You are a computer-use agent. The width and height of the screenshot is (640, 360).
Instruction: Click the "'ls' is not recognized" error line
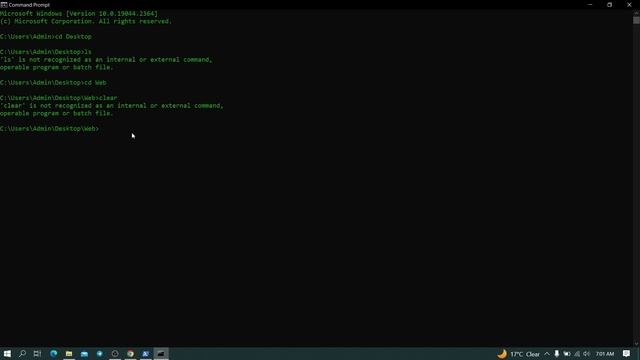pos(106,60)
